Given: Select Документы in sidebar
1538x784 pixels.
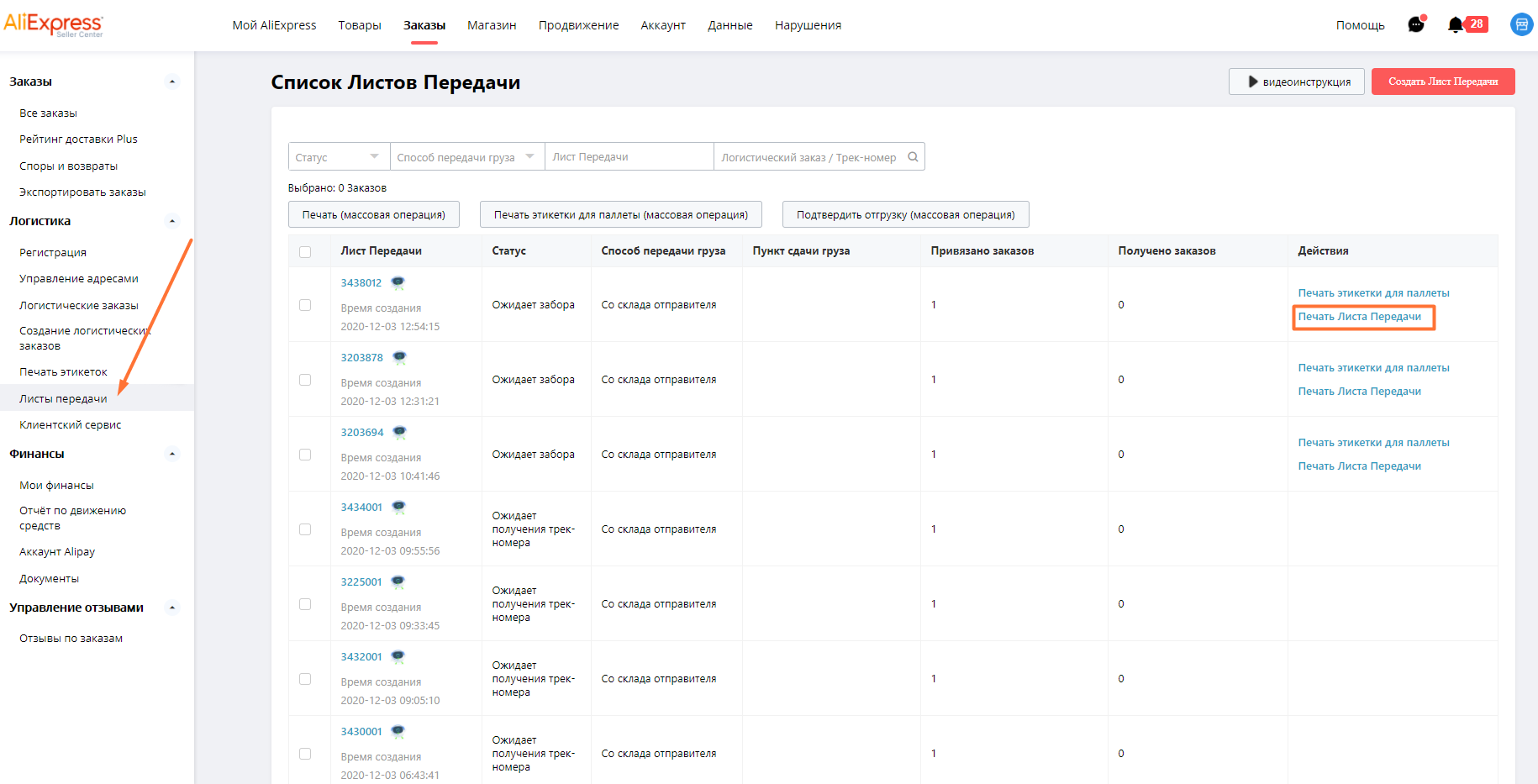Looking at the screenshot, I should pos(49,579).
